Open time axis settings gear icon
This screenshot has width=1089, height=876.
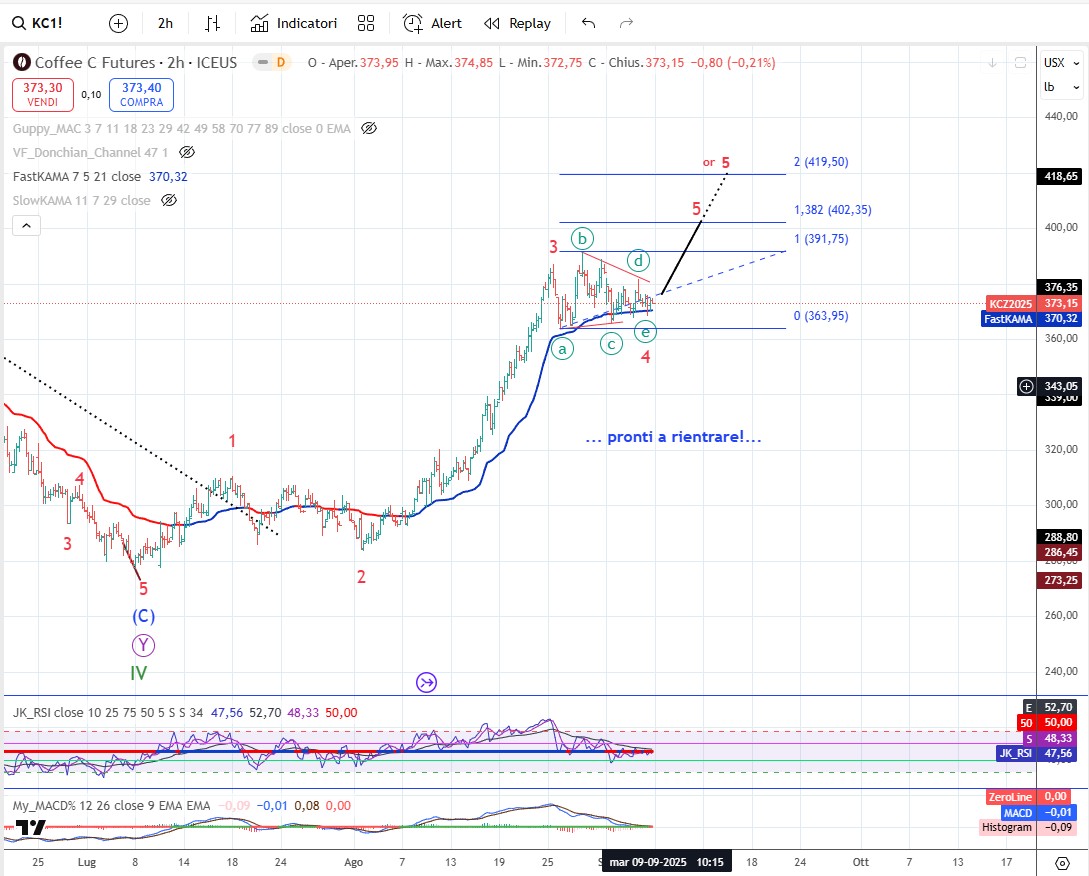(1063, 862)
